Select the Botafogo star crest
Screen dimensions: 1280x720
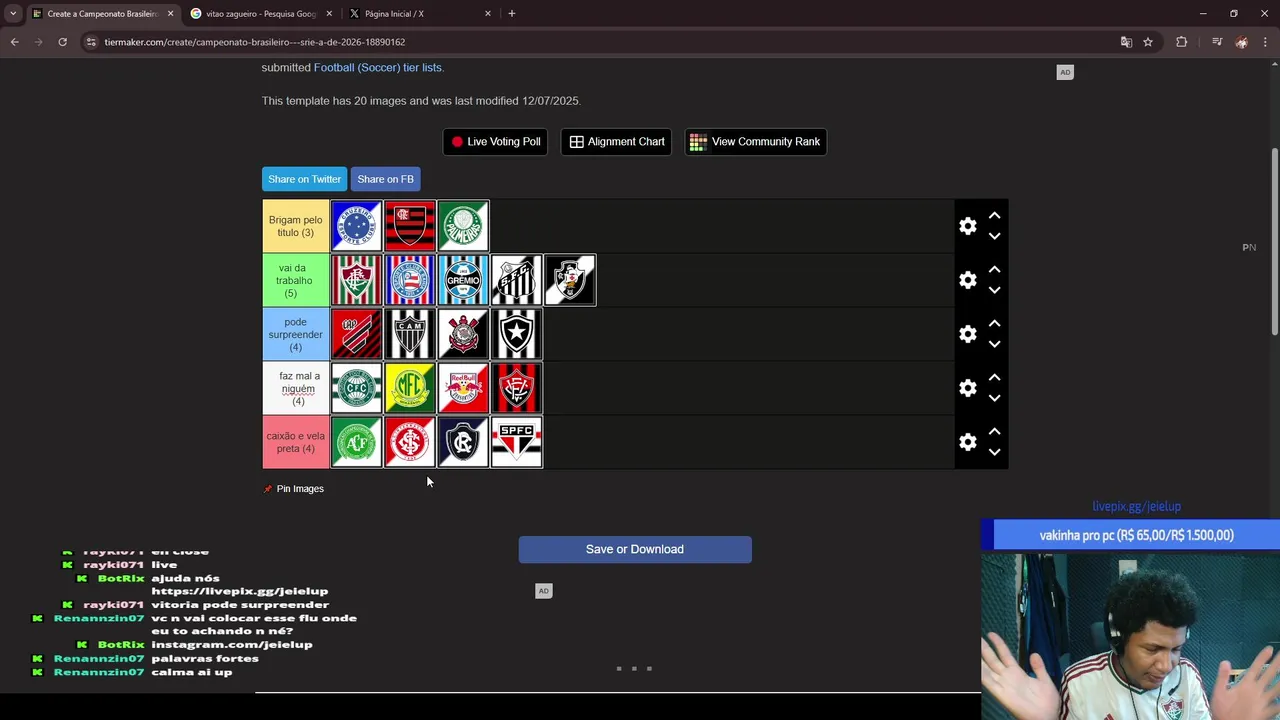coord(517,334)
